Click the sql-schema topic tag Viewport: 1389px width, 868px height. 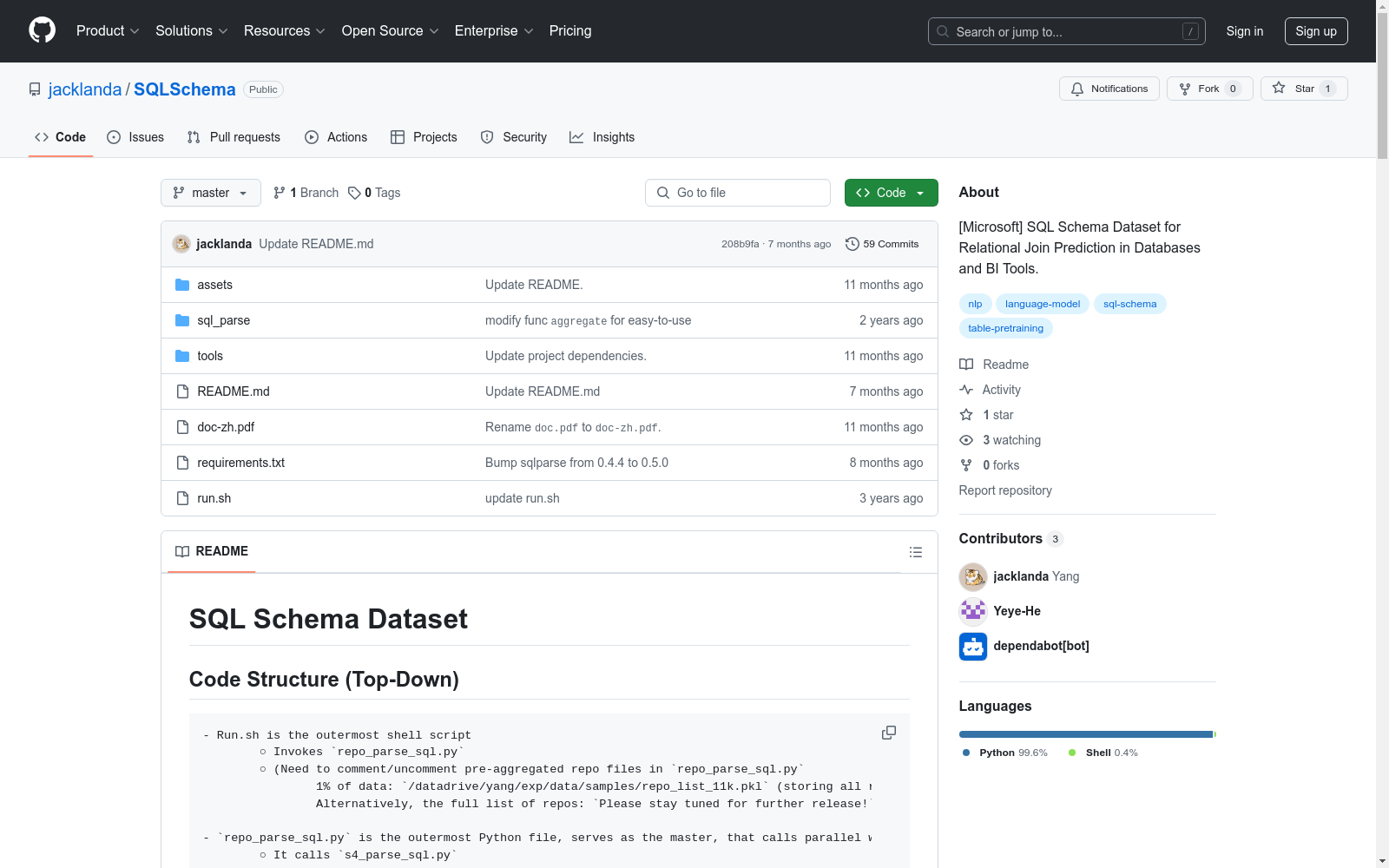(1130, 304)
